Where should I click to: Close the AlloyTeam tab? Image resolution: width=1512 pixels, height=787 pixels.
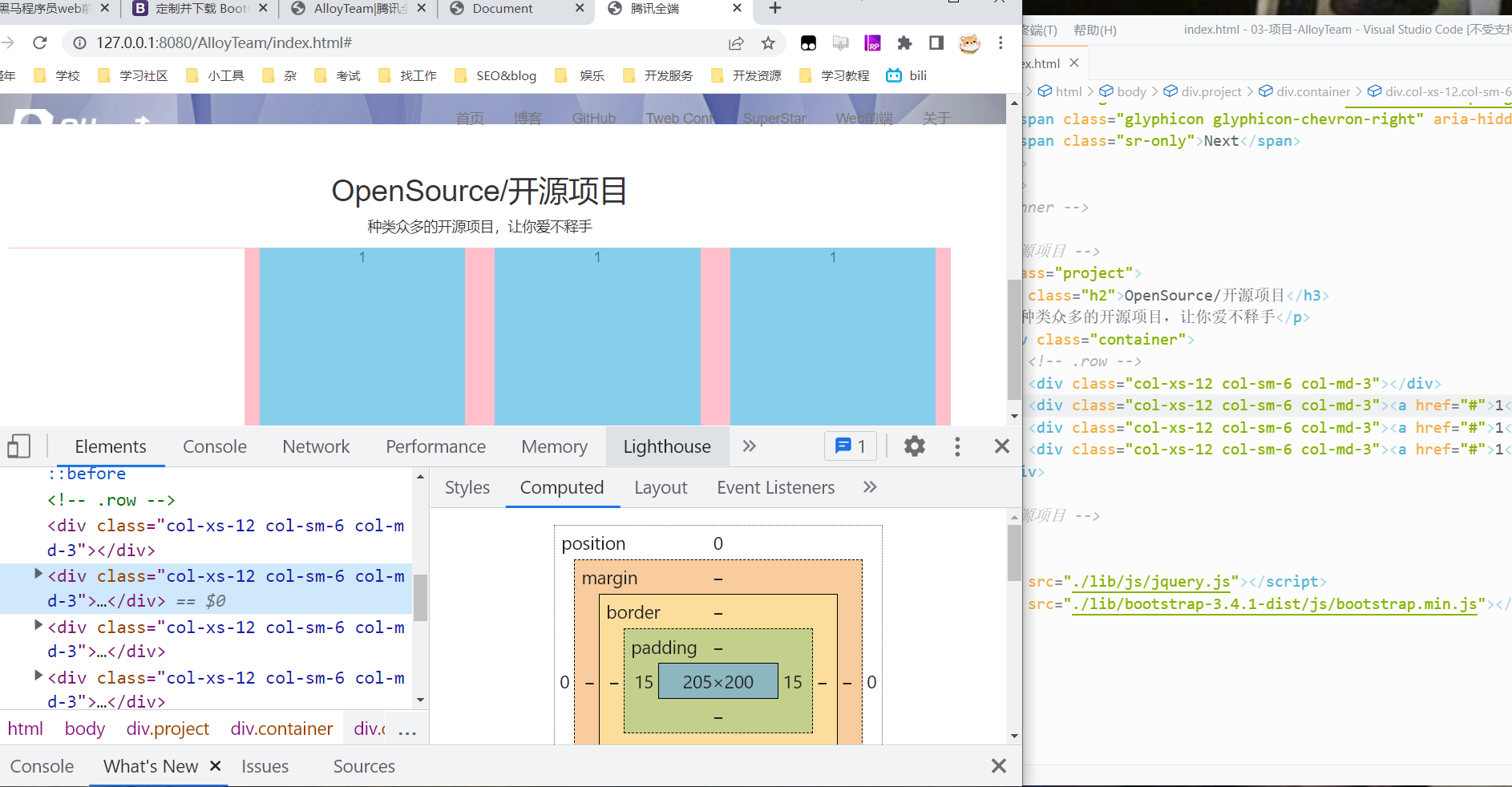click(x=422, y=9)
